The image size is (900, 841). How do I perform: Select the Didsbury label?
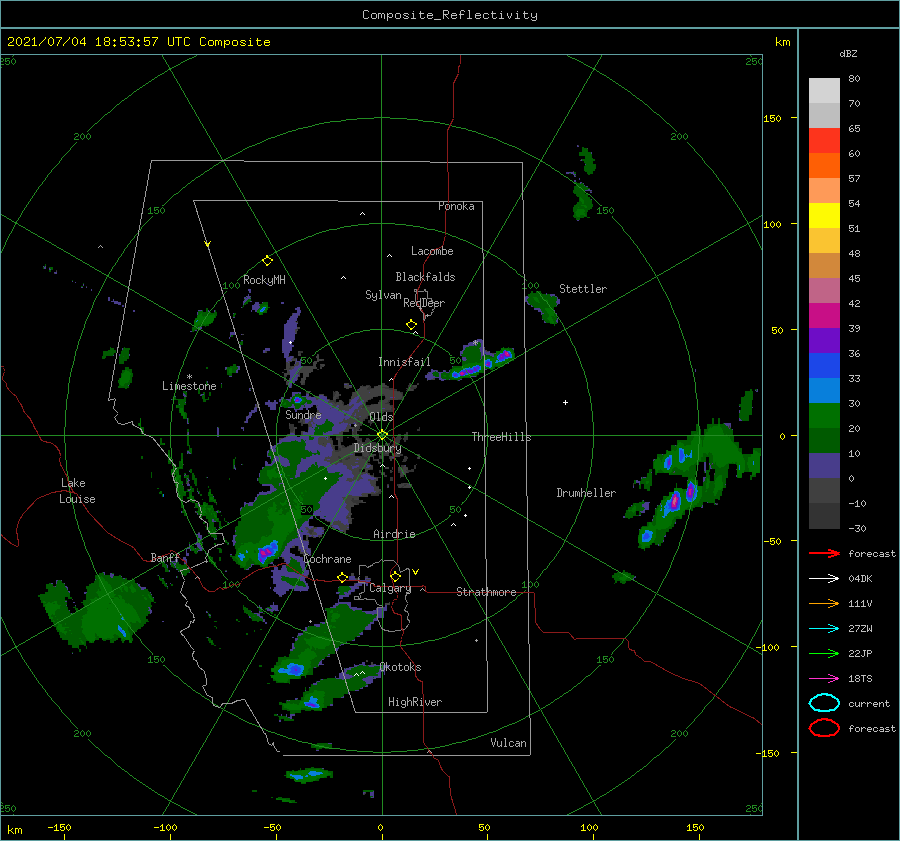(377, 448)
